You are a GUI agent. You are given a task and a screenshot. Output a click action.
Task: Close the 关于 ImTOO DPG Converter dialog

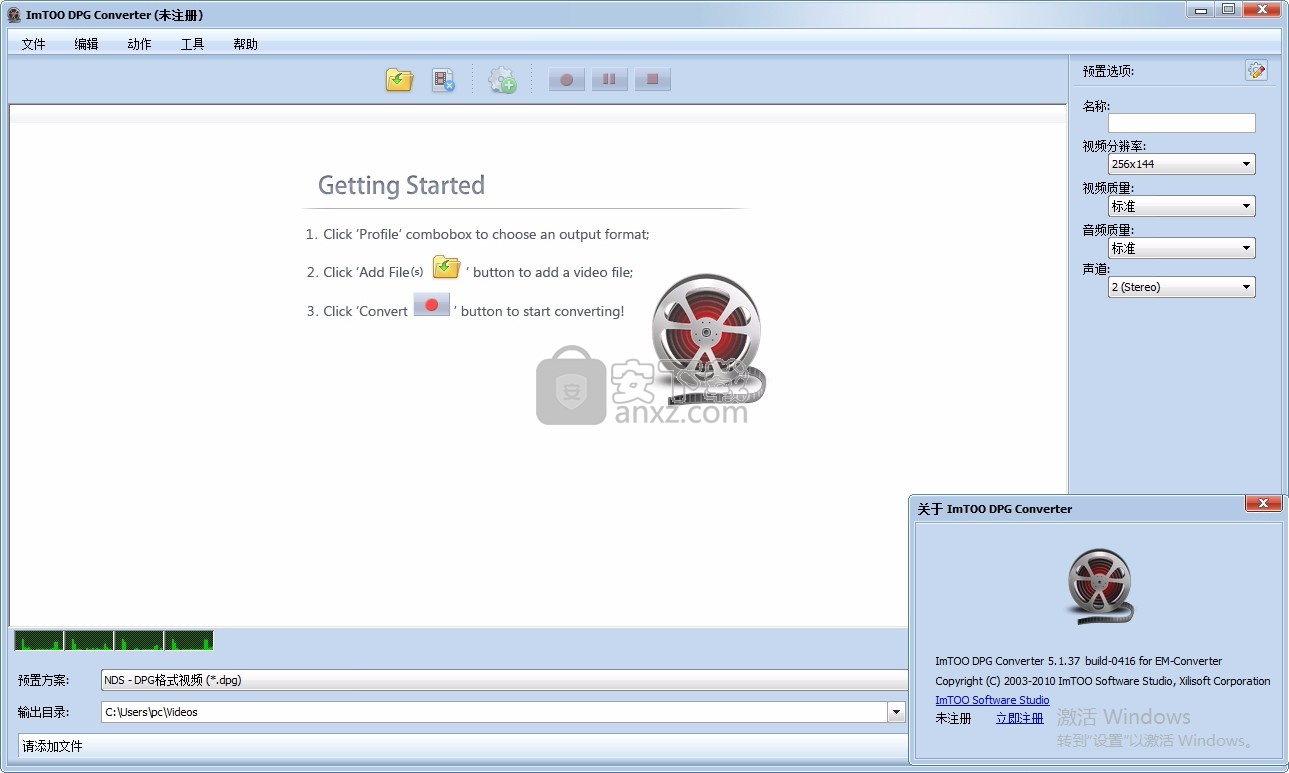[x=1264, y=504]
